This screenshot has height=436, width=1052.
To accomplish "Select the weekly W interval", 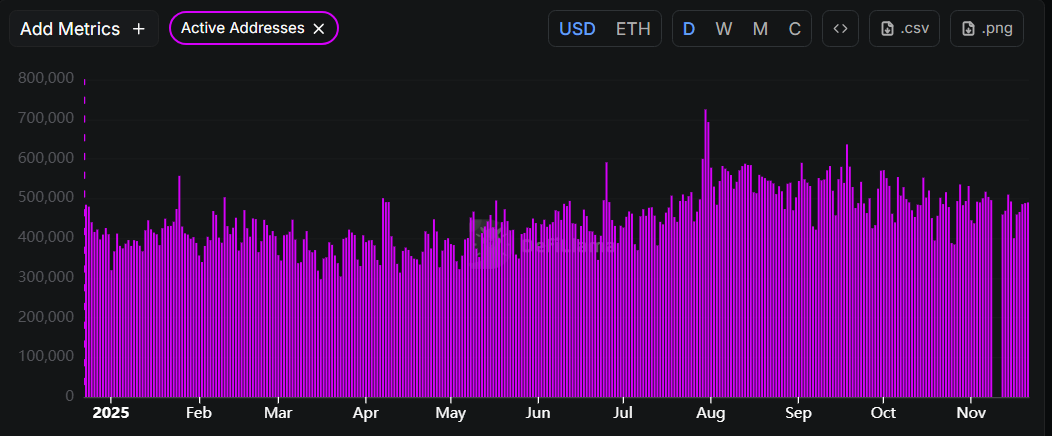I will coord(724,29).
